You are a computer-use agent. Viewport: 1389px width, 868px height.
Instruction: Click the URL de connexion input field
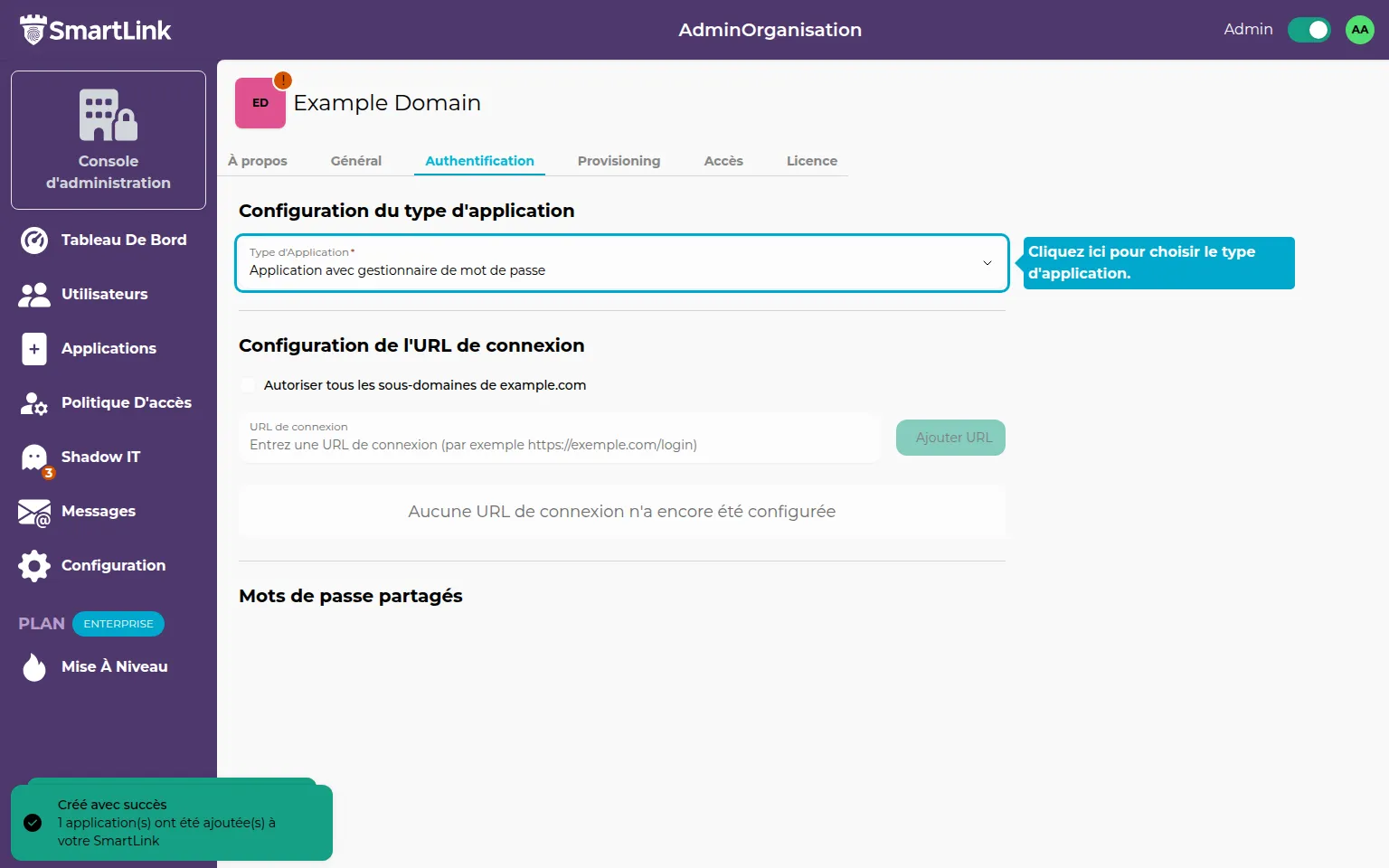point(559,438)
